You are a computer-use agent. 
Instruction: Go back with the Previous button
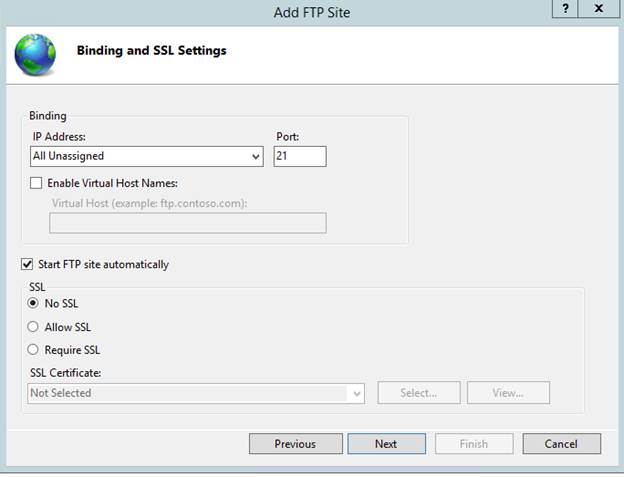pos(295,444)
